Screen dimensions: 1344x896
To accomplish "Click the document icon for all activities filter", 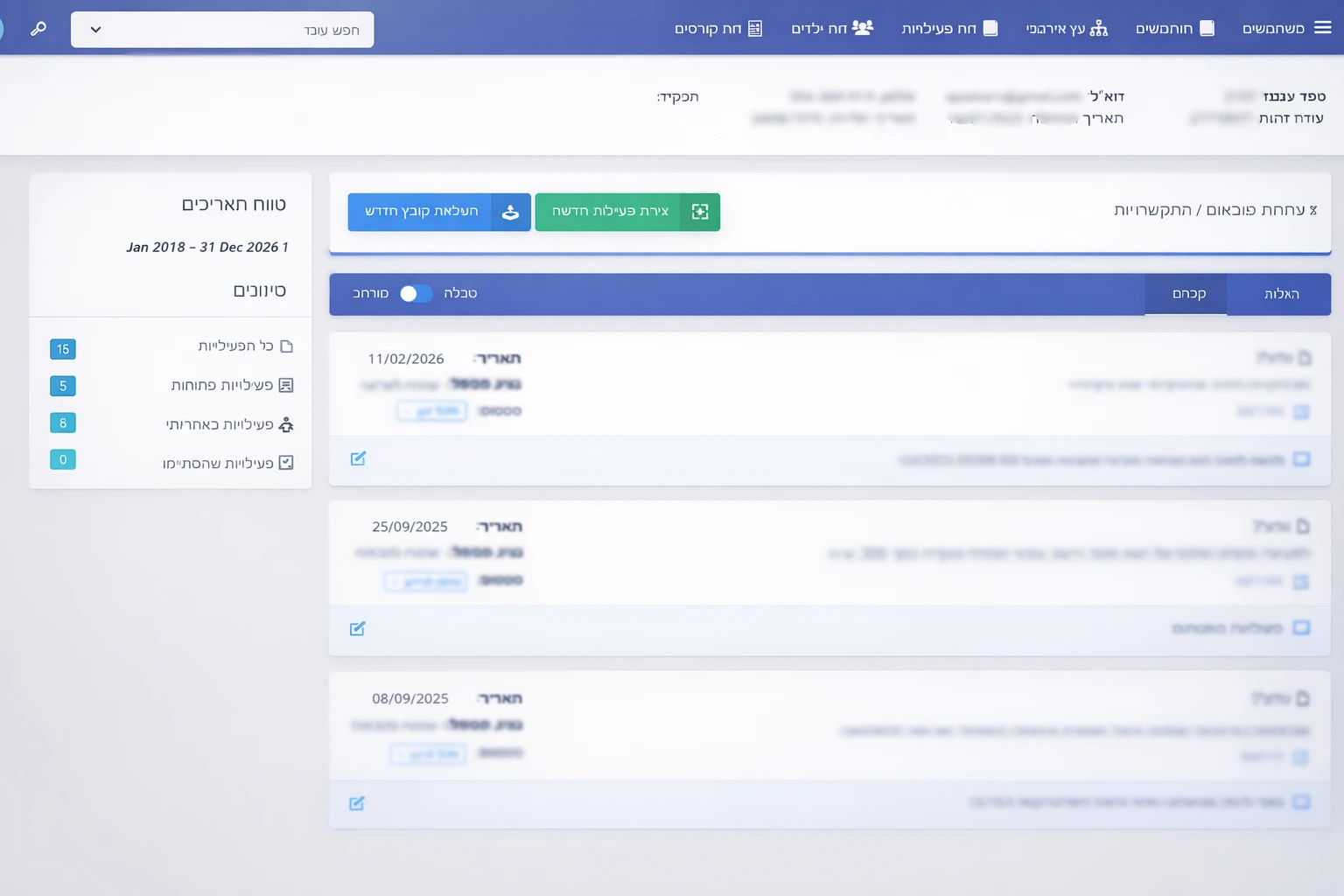I will [286, 346].
